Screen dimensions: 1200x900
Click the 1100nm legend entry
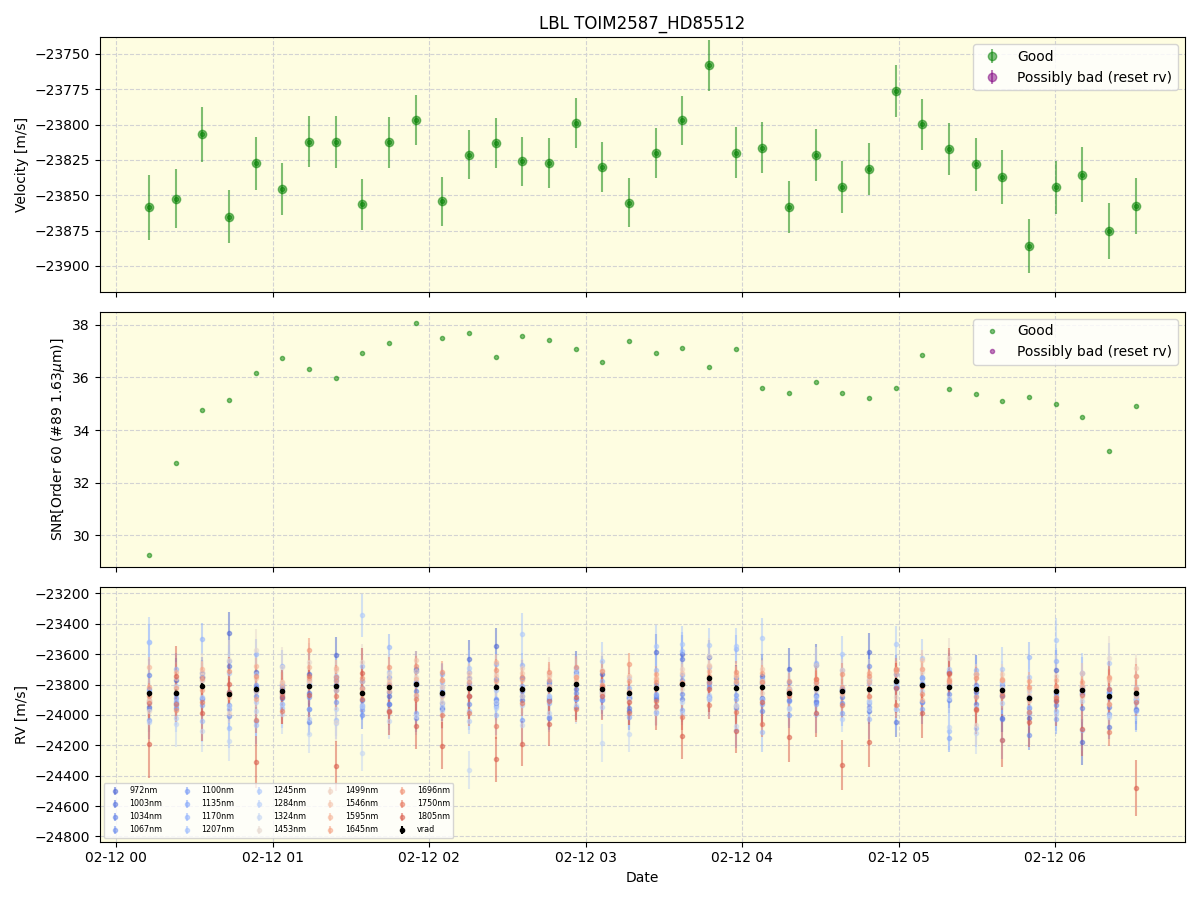[206, 791]
